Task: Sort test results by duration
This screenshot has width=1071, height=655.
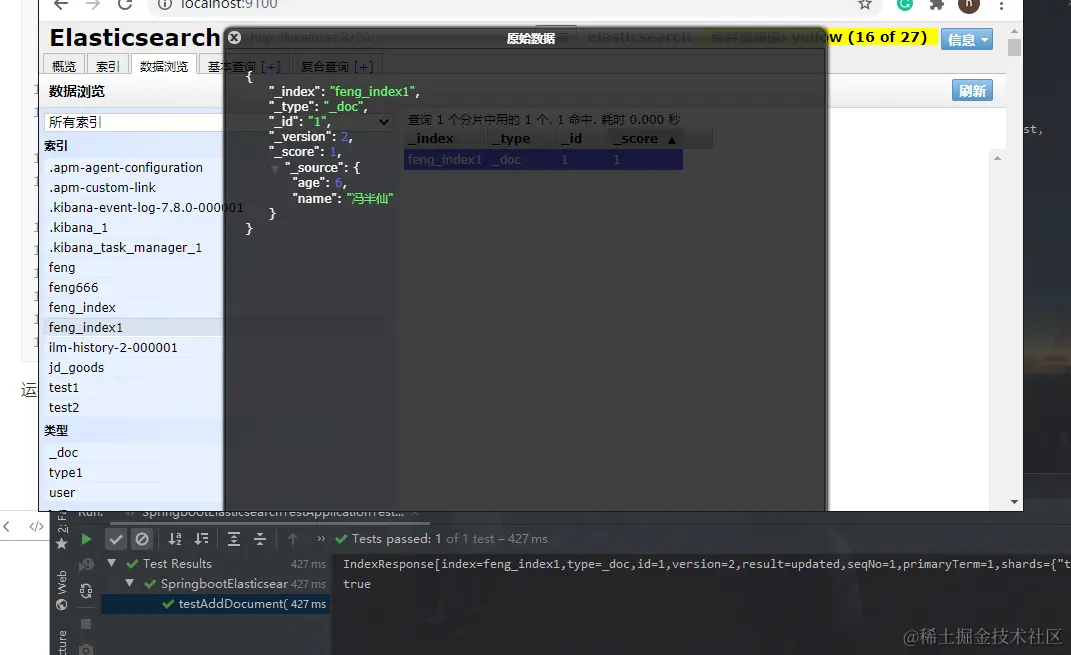Action: pos(201,539)
